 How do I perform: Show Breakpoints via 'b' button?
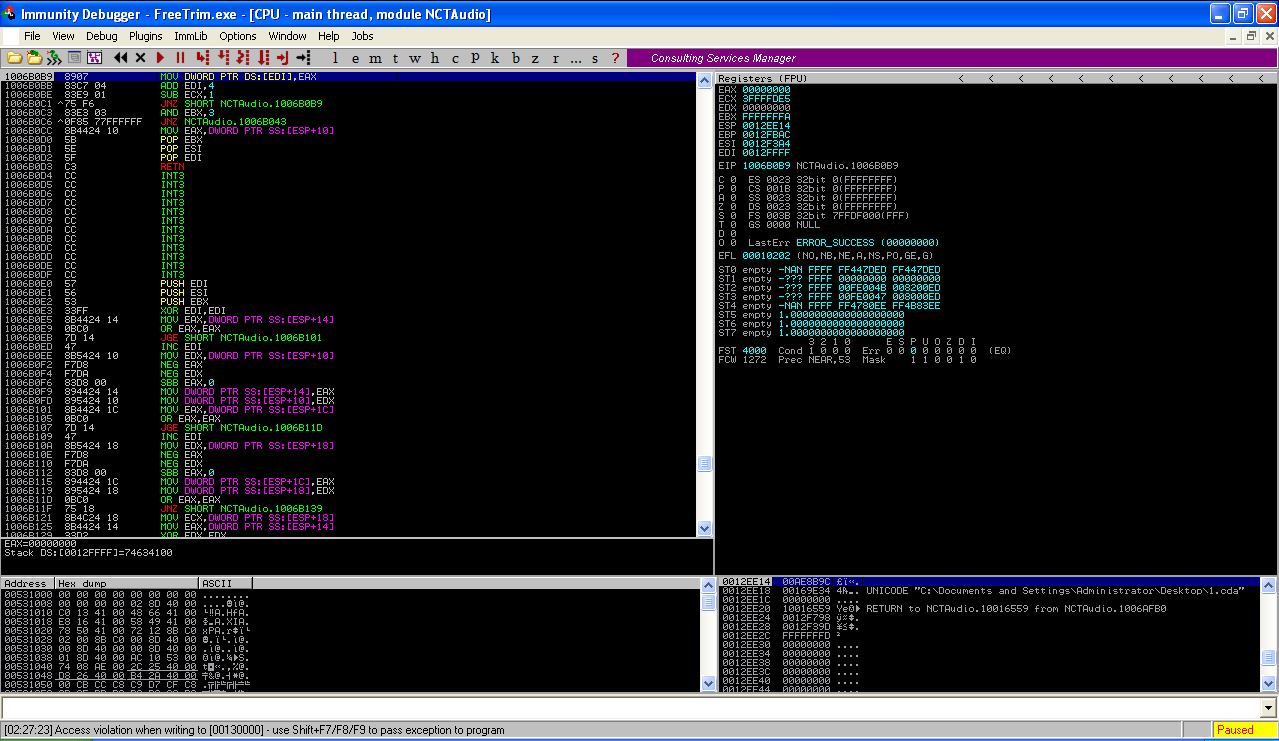coord(515,58)
